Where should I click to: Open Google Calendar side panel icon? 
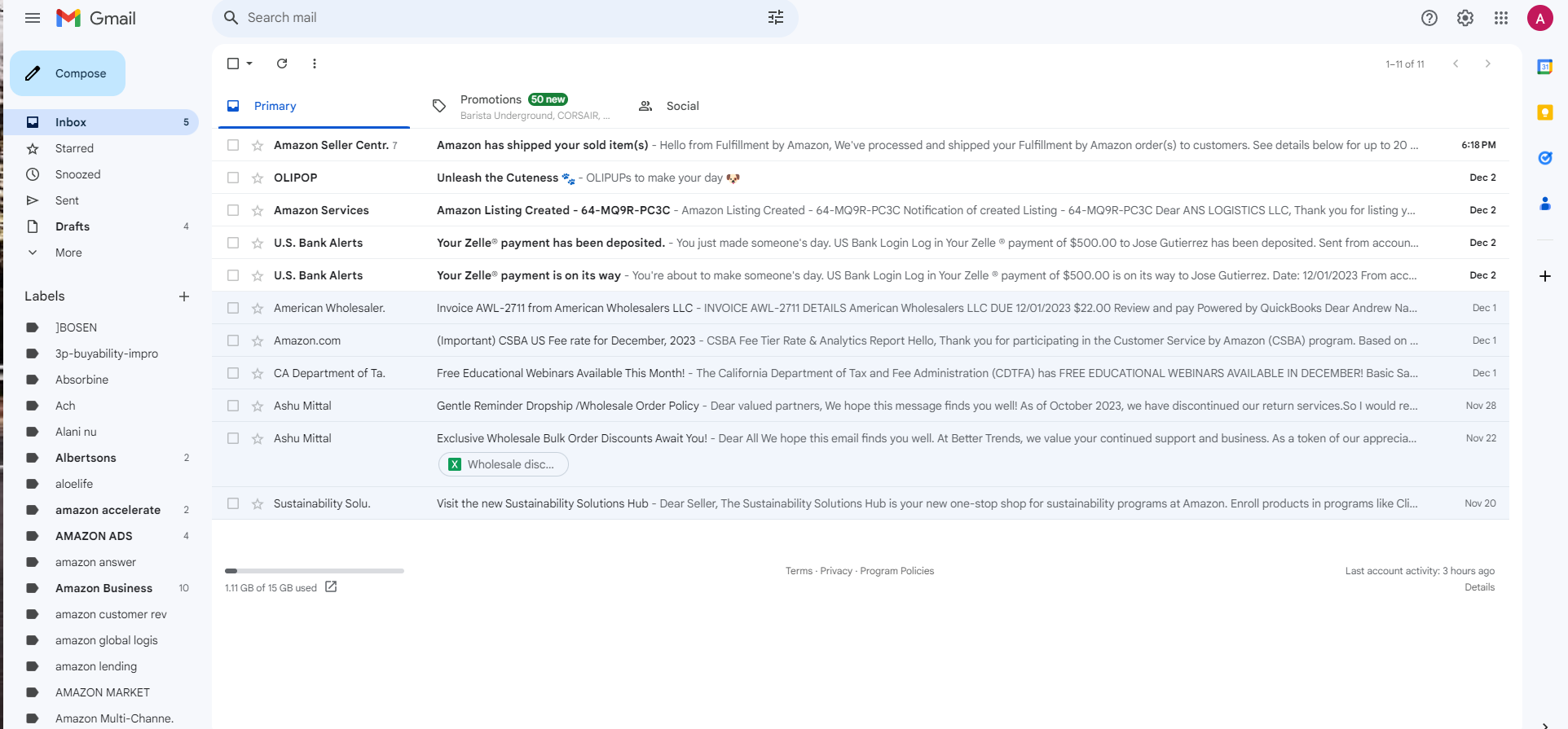tap(1544, 67)
